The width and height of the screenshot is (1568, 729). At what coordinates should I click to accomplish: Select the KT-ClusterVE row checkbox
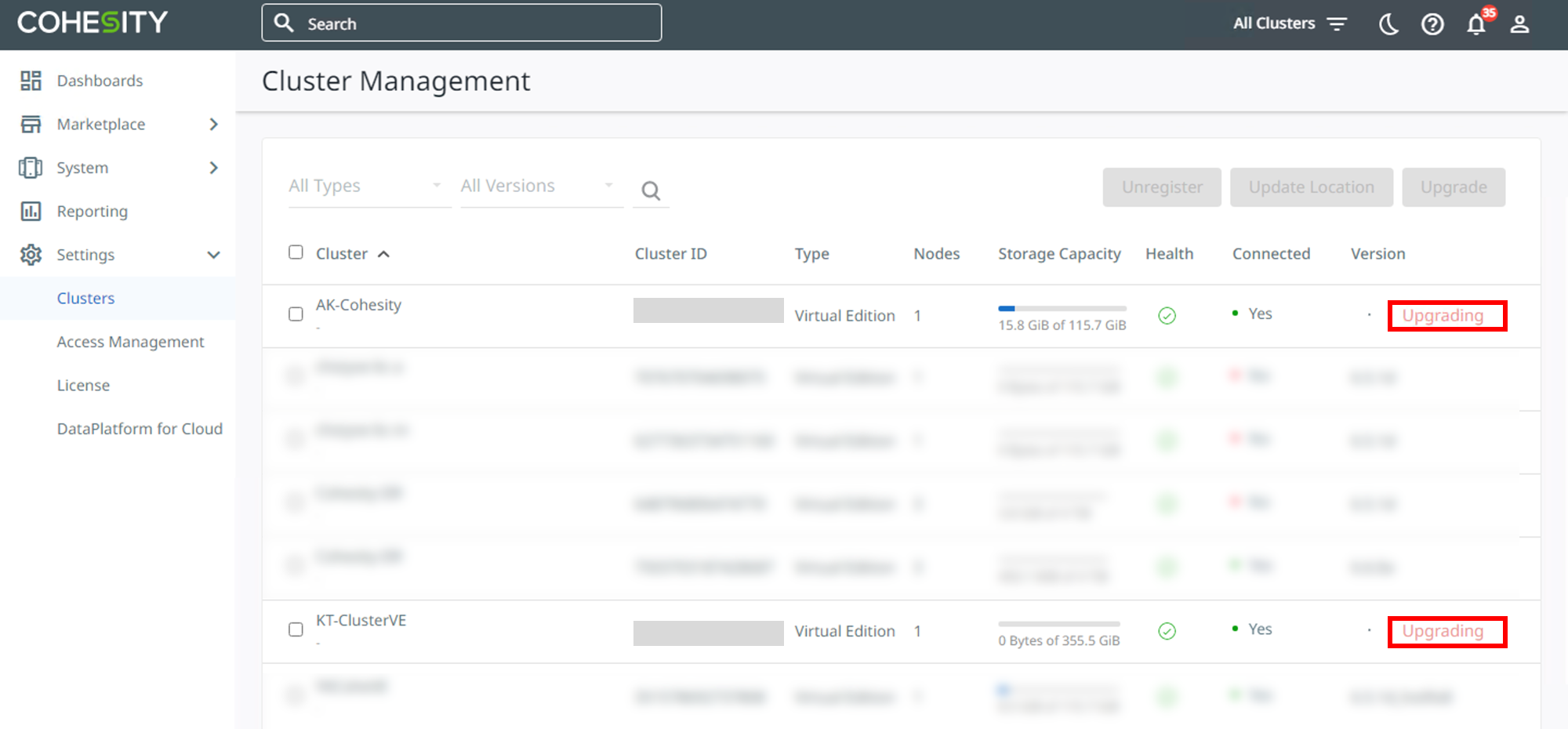(296, 629)
